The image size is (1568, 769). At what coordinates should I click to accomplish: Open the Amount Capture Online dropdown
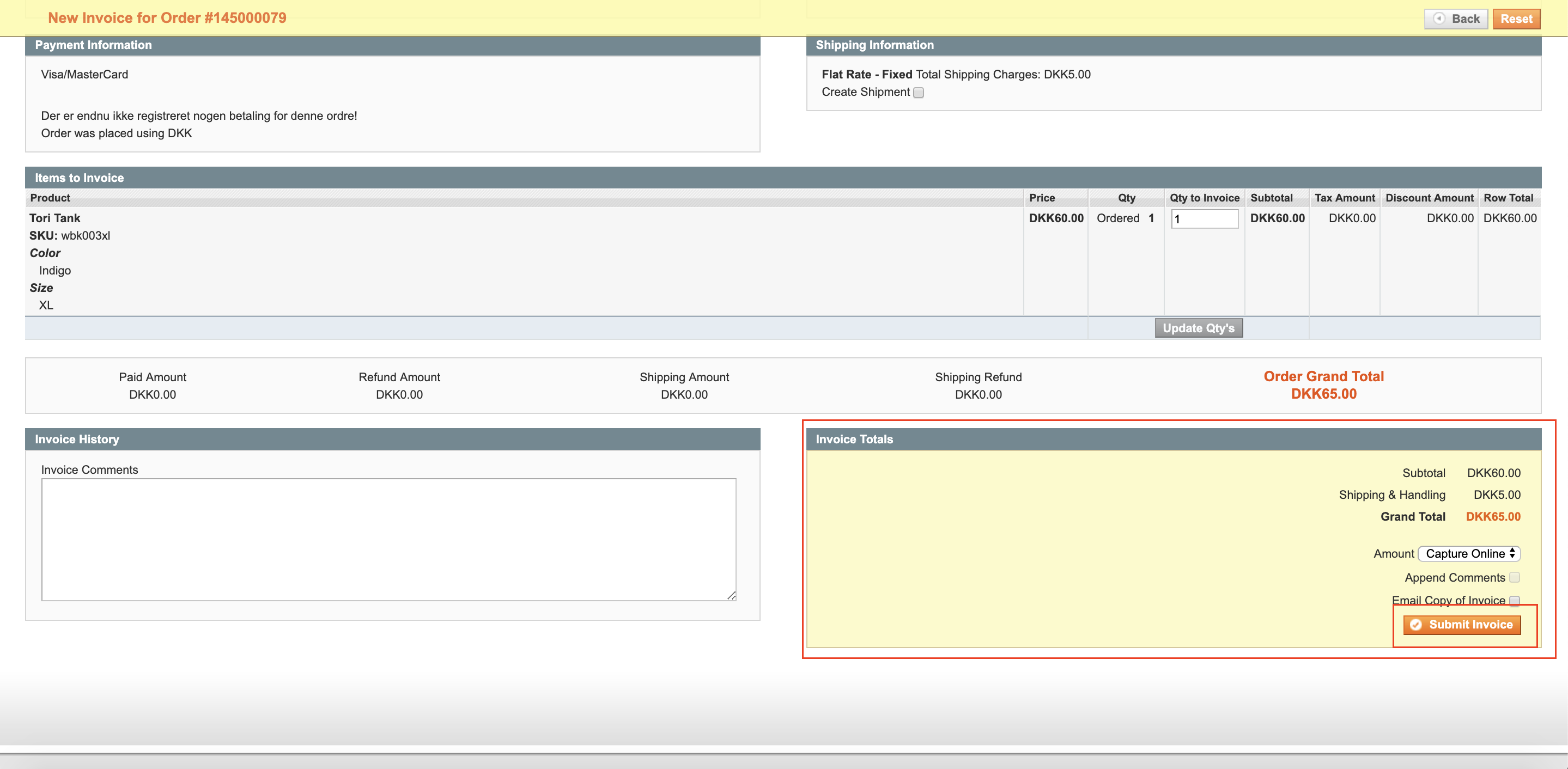1469,554
